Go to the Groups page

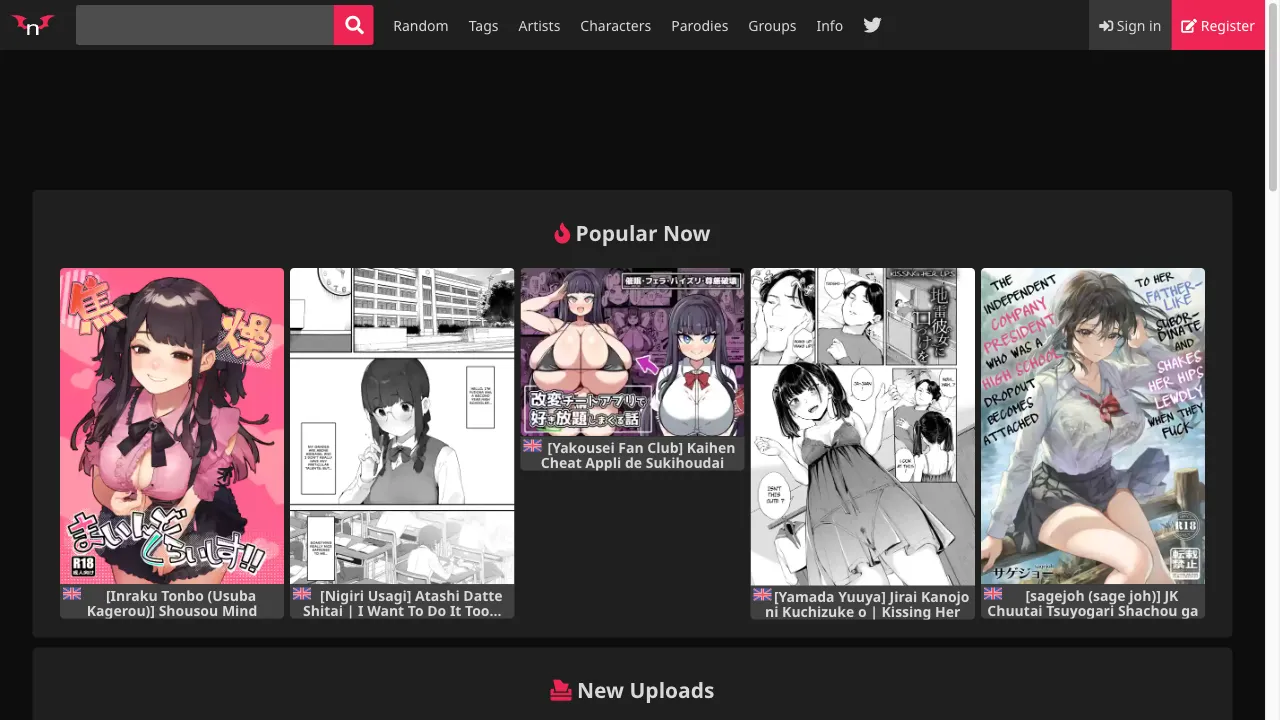point(772,26)
